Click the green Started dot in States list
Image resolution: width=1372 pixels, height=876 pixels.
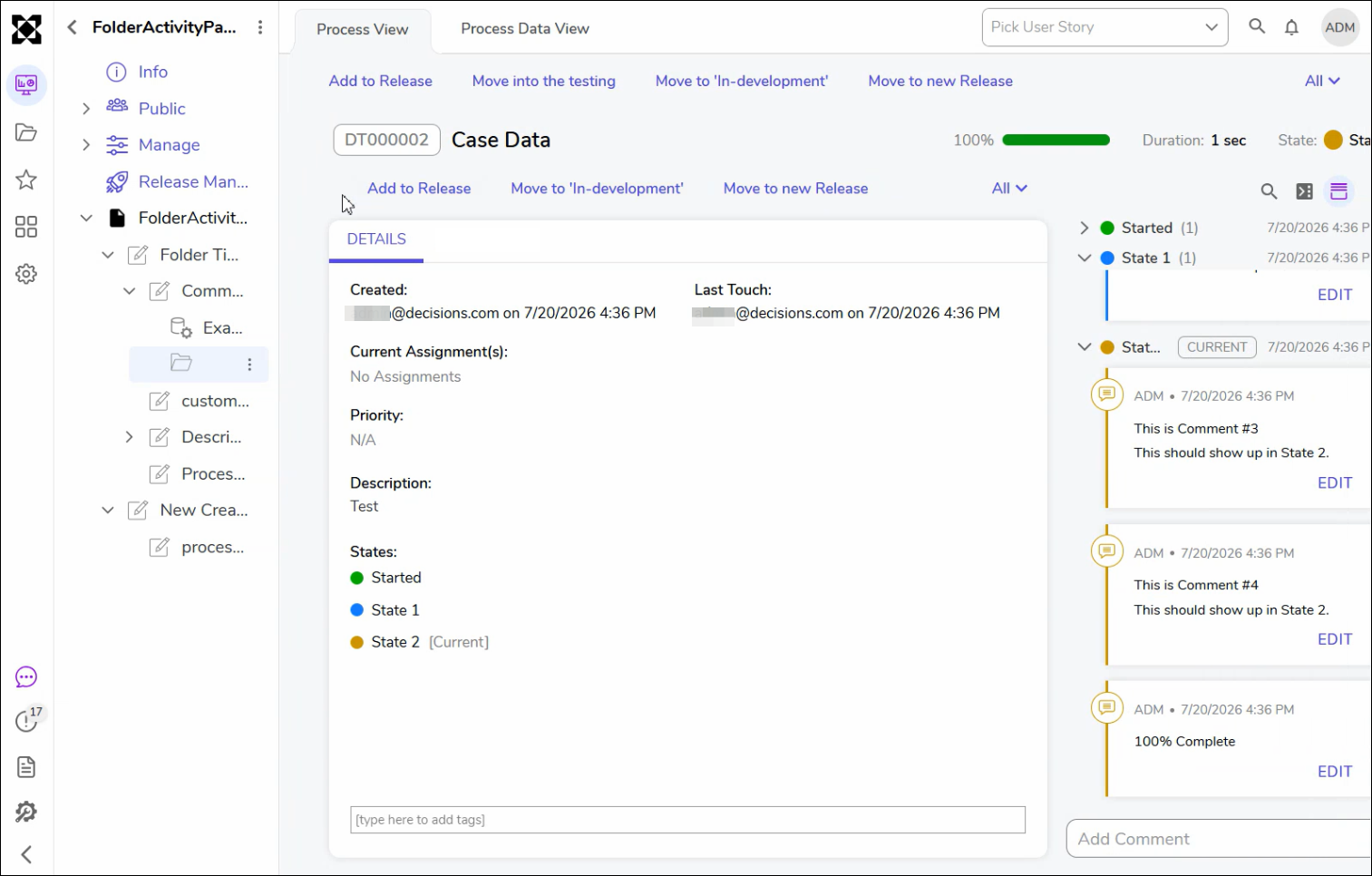[x=357, y=578]
